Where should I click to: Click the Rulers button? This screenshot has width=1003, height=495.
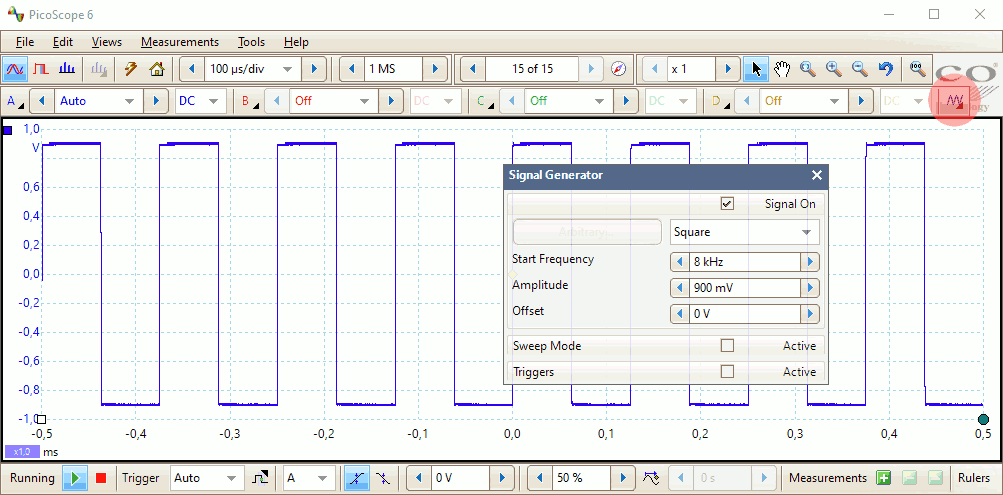tap(973, 478)
